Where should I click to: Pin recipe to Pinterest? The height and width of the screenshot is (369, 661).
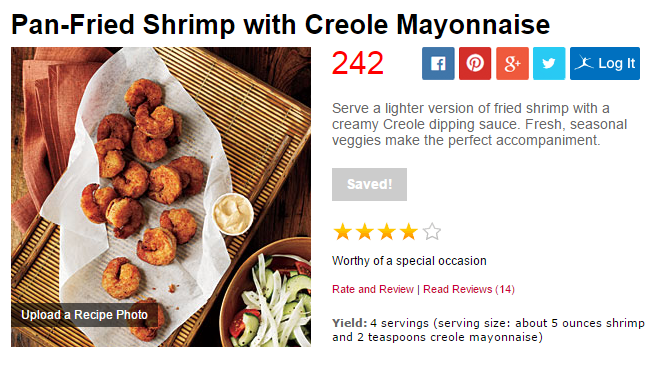(475, 64)
